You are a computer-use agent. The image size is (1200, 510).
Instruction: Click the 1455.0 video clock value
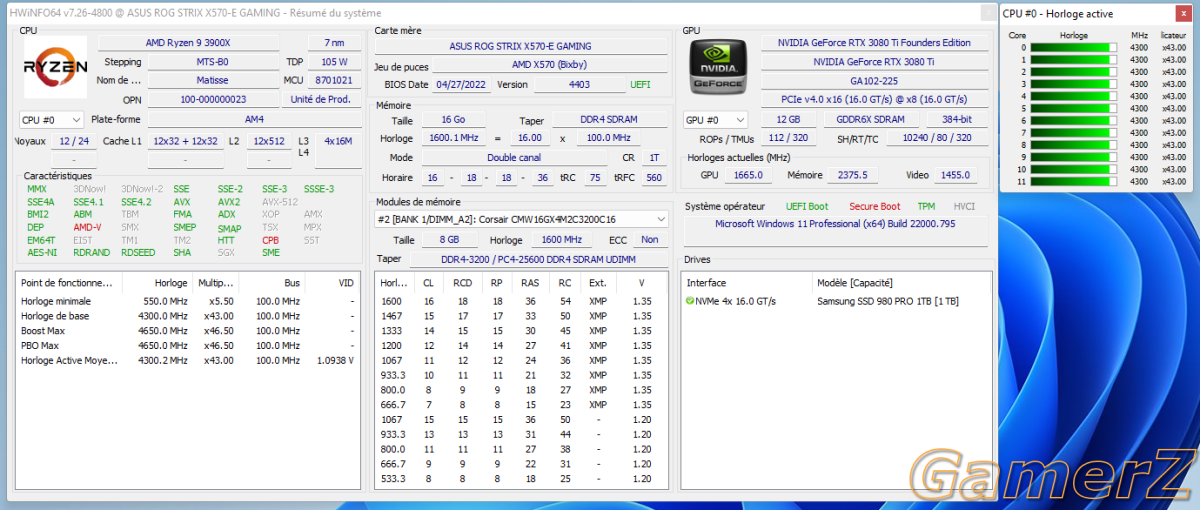[x=955, y=175]
